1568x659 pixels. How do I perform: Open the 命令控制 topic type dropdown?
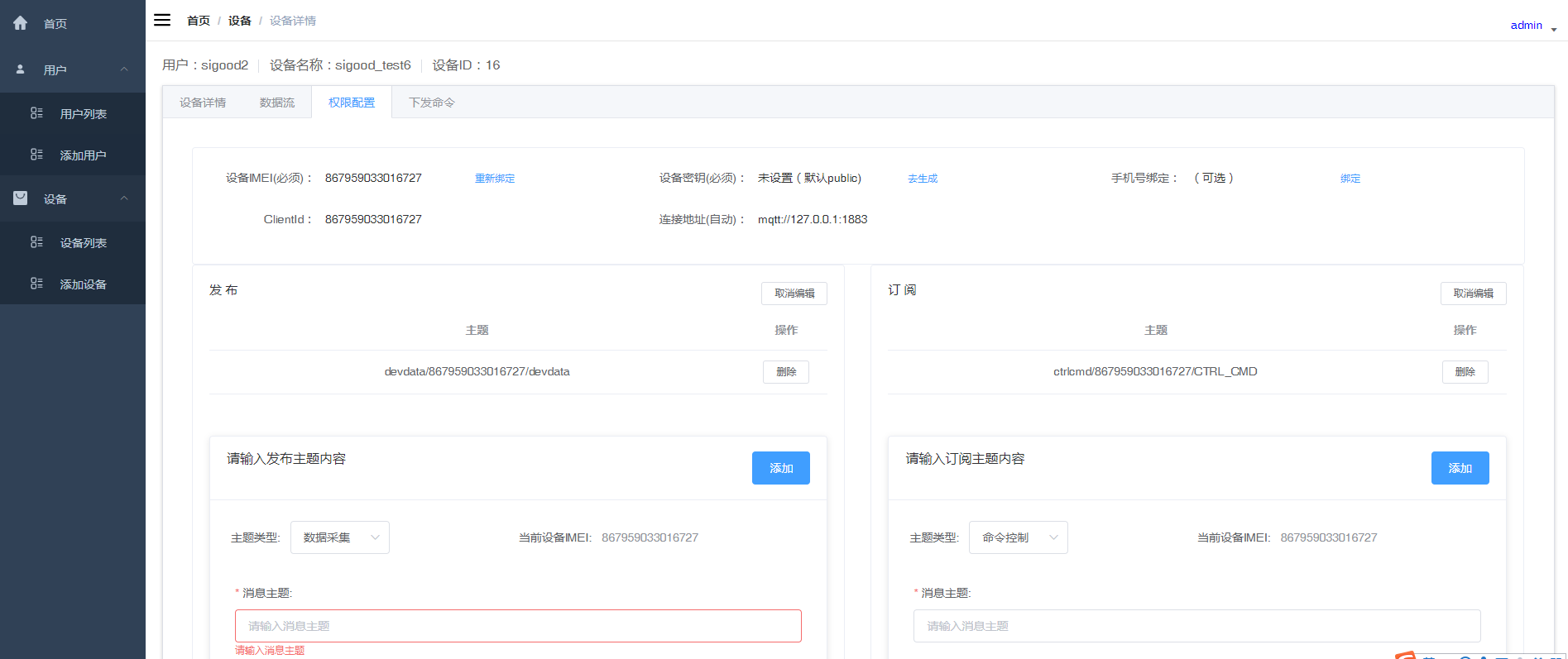1019,537
